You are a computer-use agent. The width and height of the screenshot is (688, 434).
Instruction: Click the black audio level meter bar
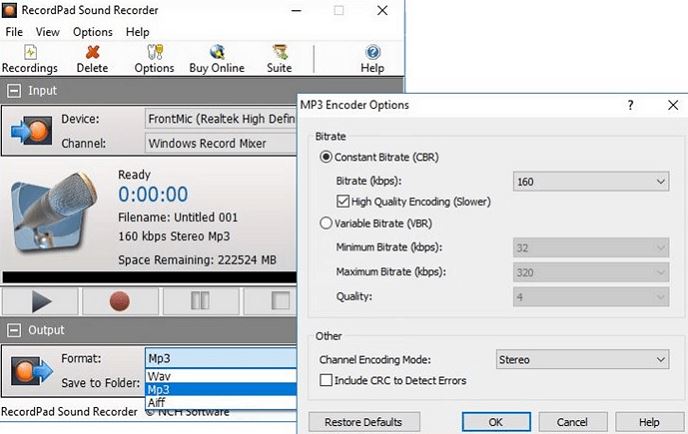[x=149, y=277]
